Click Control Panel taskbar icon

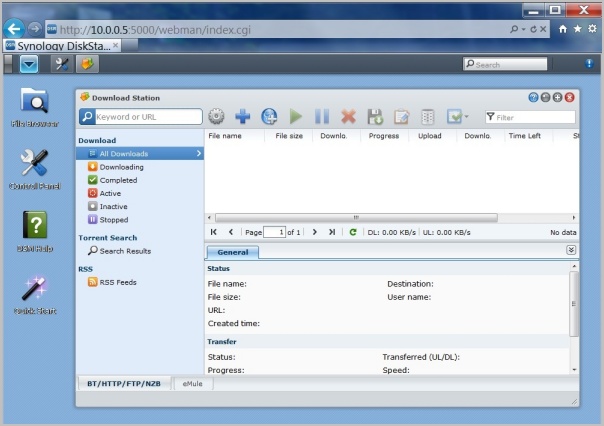pyautogui.click(x=62, y=64)
